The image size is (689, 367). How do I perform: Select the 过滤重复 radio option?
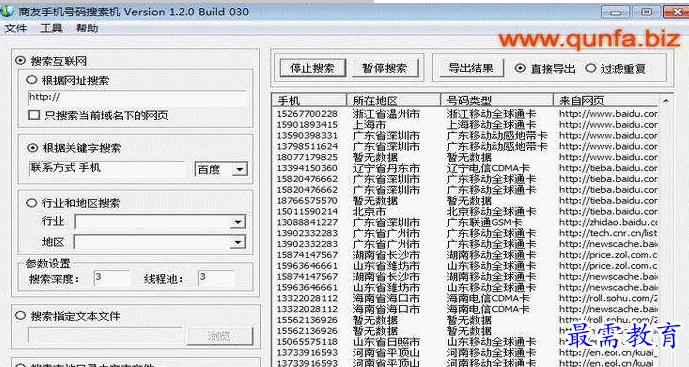[x=591, y=69]
